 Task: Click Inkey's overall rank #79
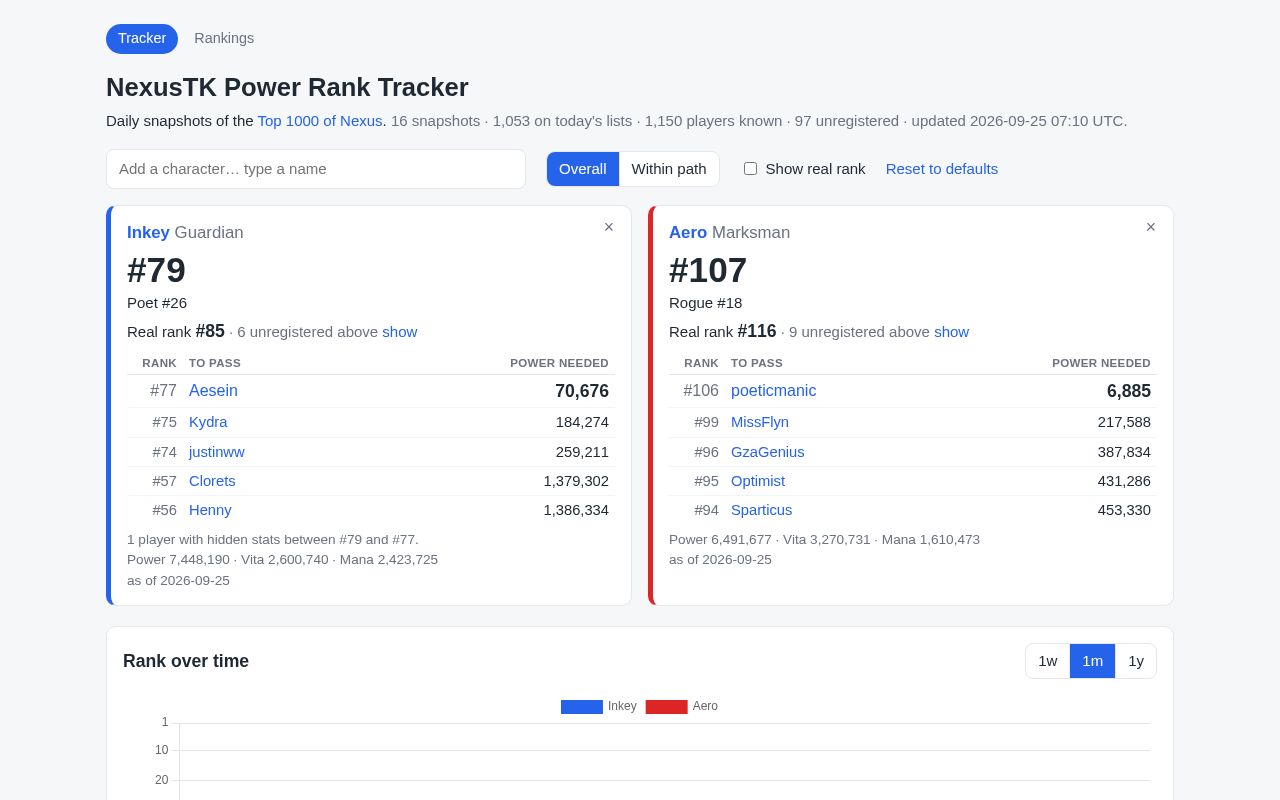[x=156, y=270]
